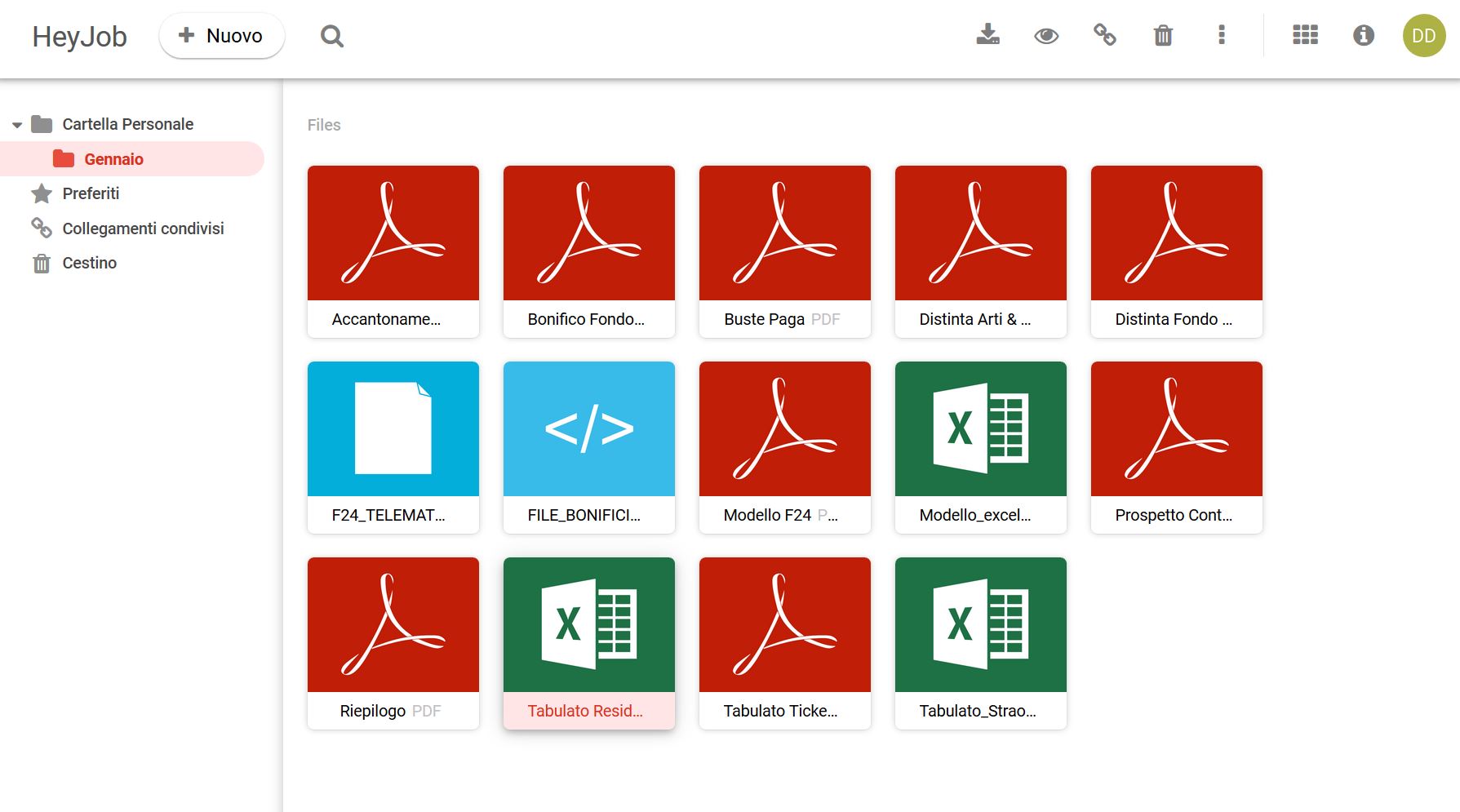Viewport: 1460px width, 812px height.
Task: Click the download icon in the top toolbar
Action: 987,35
